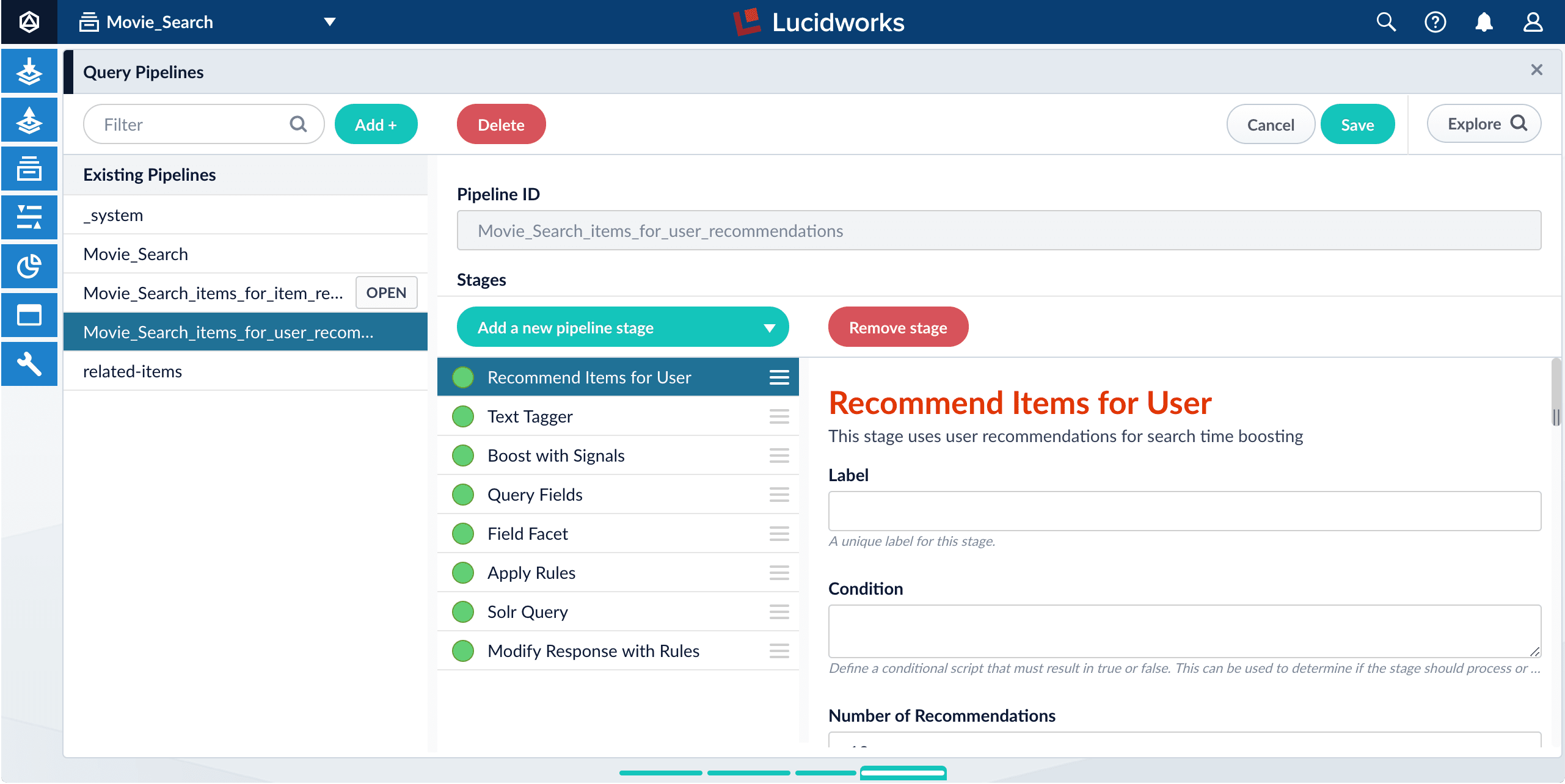Toggle Modify Response with Rules stage status
This screenshot has height=784, width=1565.
(463, 651)
